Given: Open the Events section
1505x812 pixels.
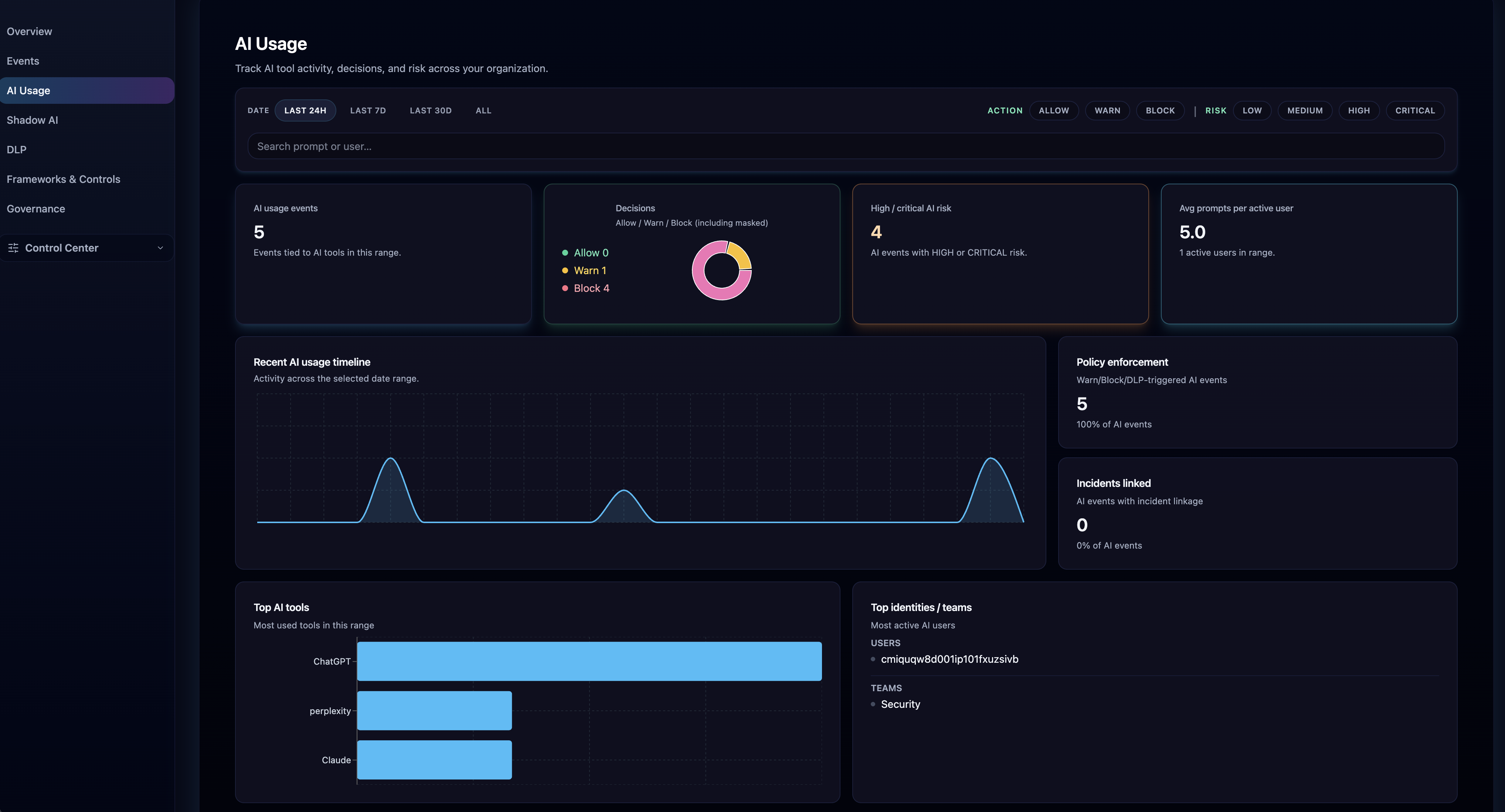Looking at the screenshot, I should point(23,61).
